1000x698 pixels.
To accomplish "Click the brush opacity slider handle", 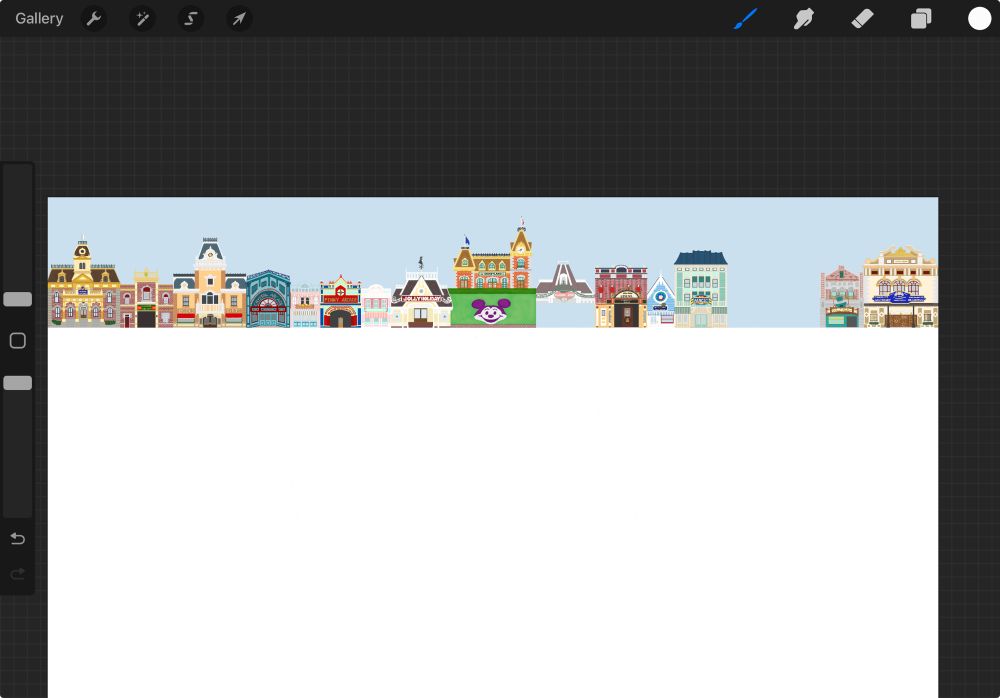I will tap(18, 383).
